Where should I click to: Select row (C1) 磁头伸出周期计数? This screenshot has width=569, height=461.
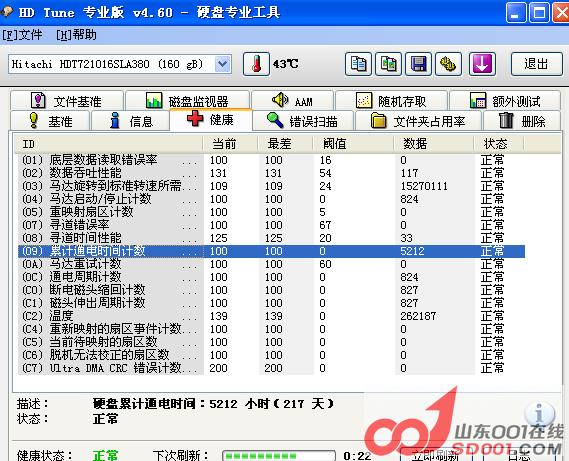[271, 303]
